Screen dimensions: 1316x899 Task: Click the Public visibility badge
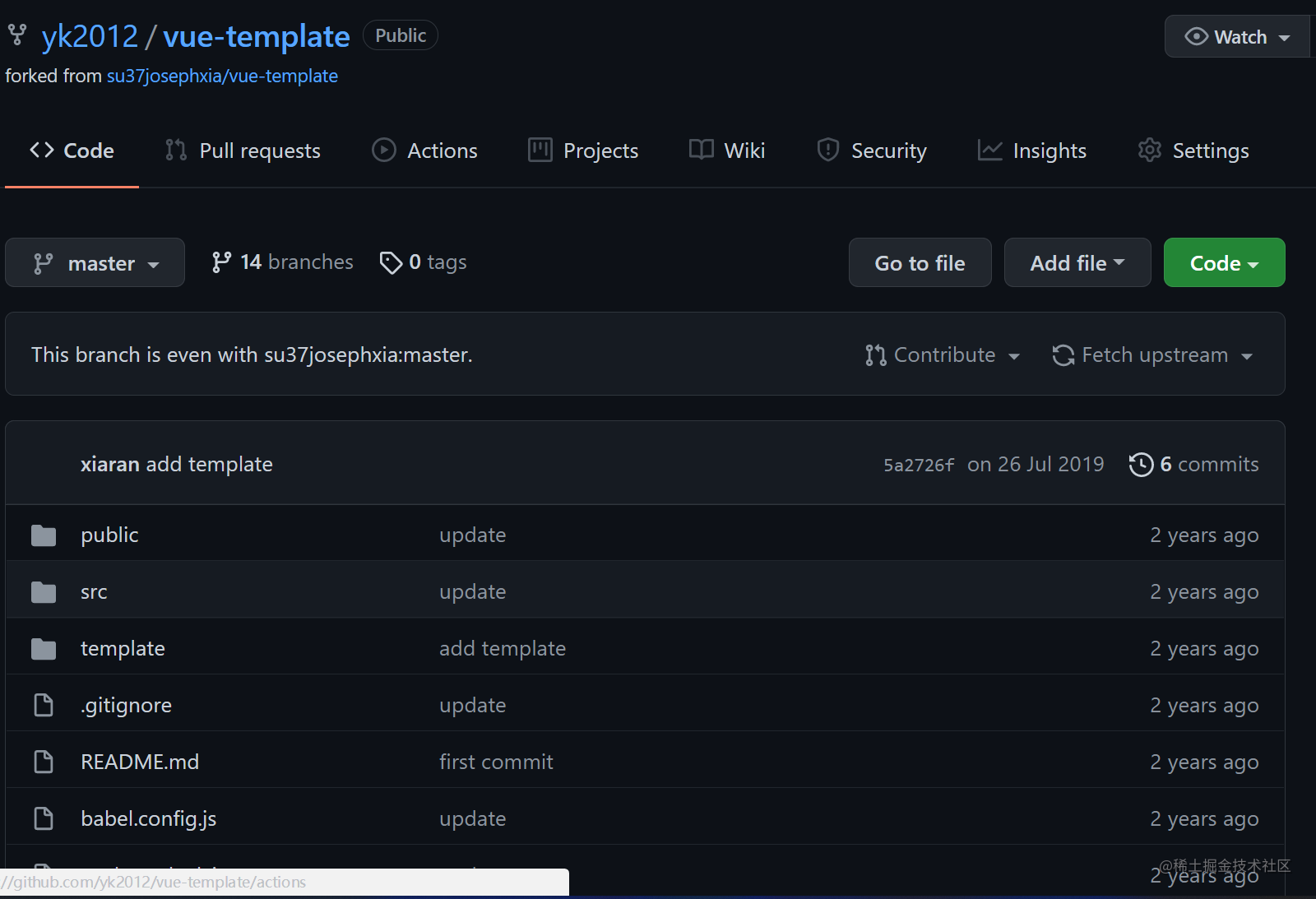(401, 35)
